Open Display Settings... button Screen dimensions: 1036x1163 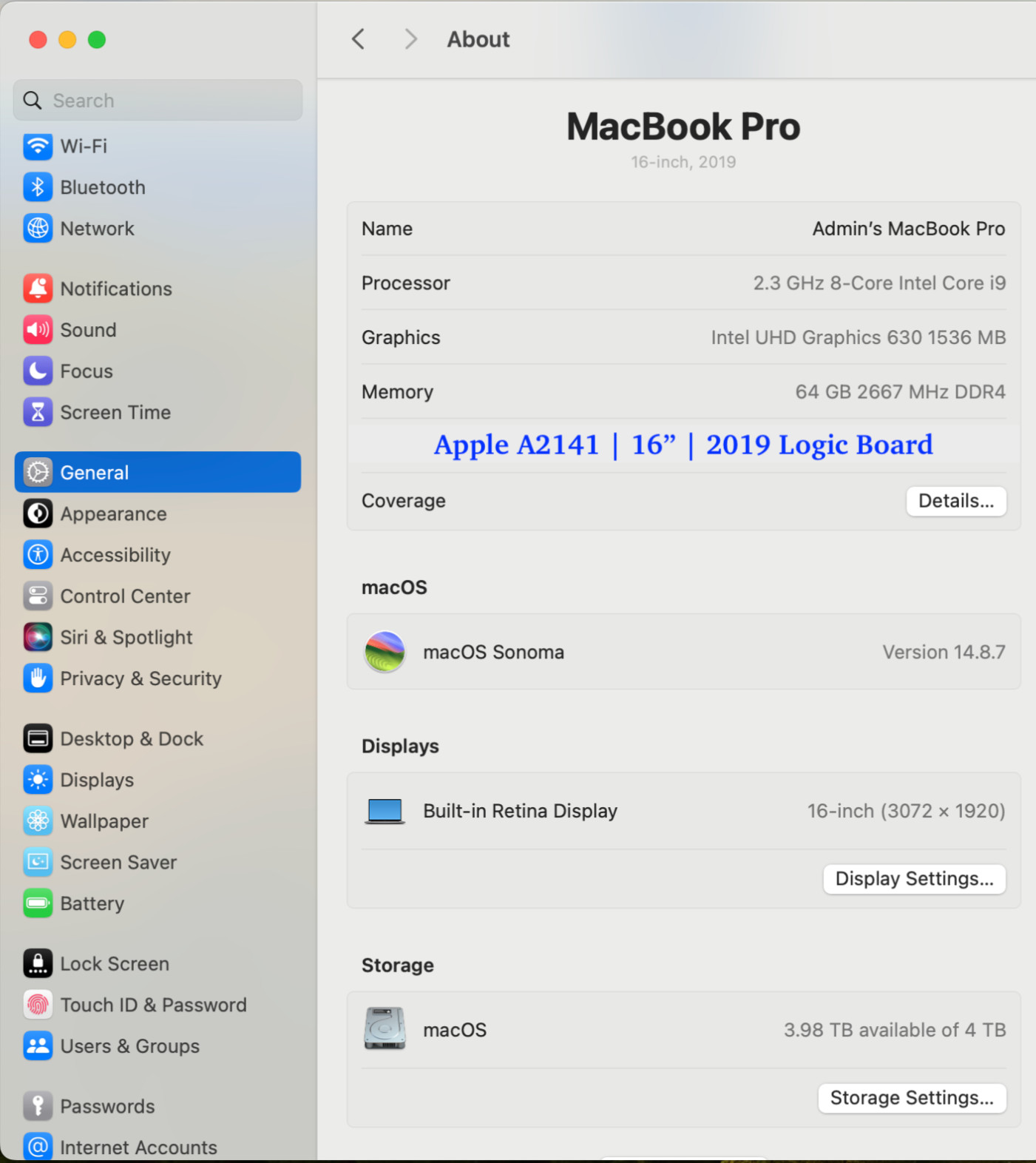tap(915, 879)
